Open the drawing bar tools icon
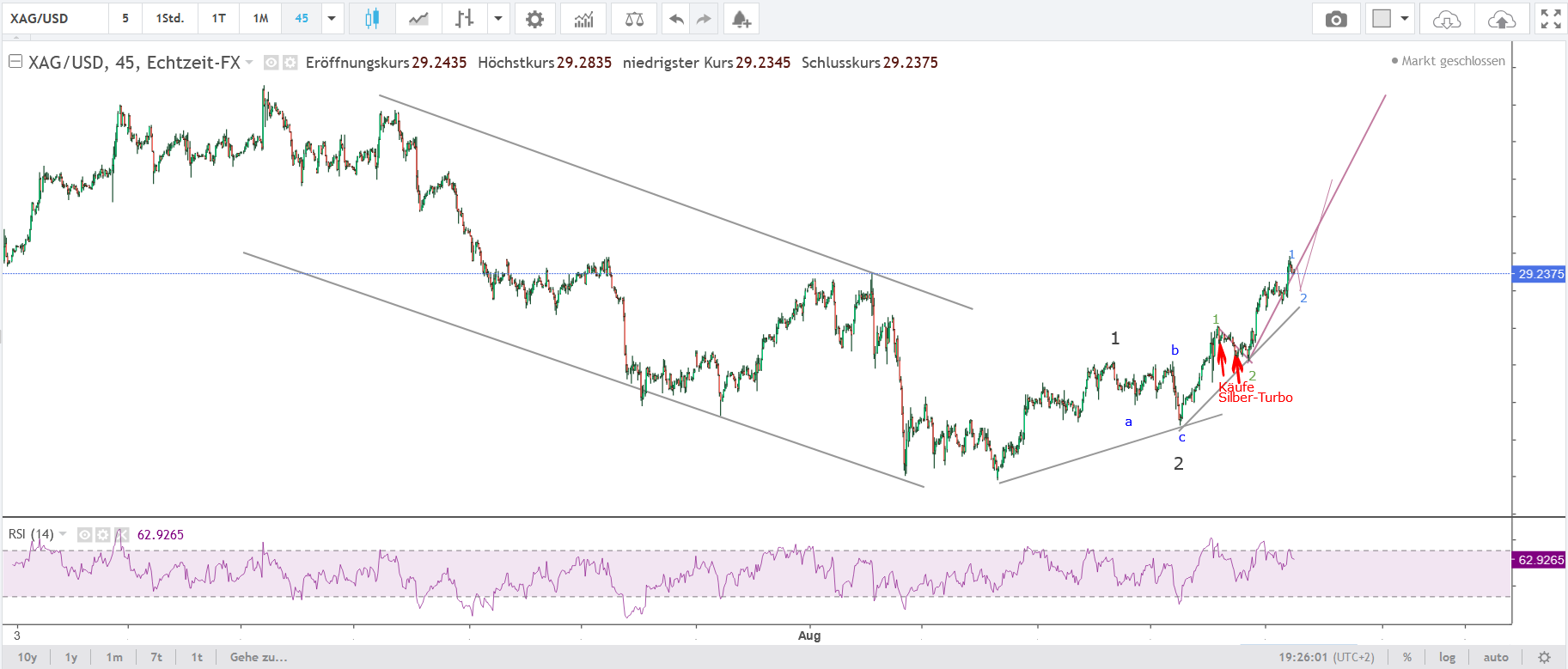The image size is (1568, 669). tap(465, 19)
